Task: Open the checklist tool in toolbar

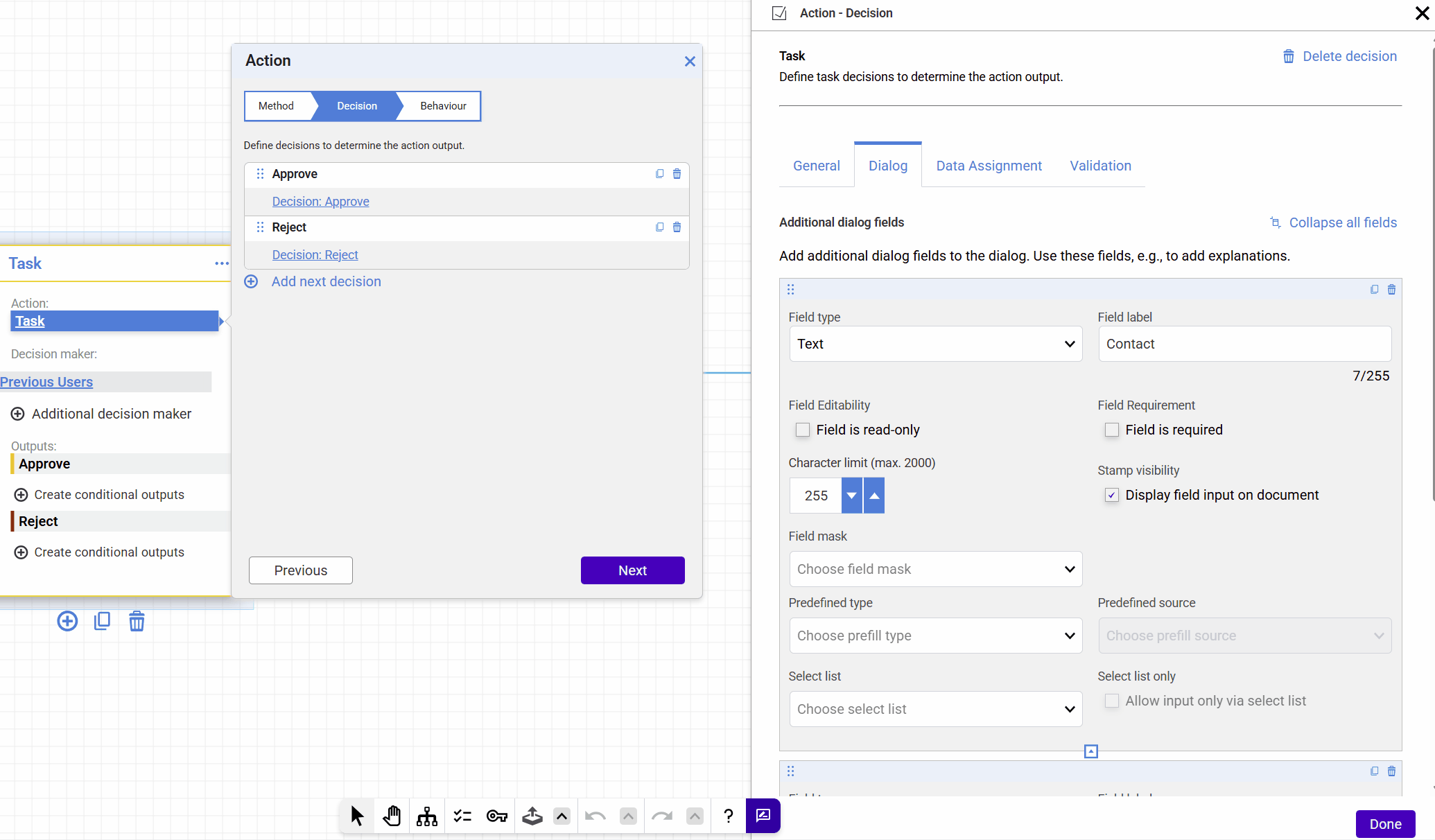Action: click(x=462, y=816)
